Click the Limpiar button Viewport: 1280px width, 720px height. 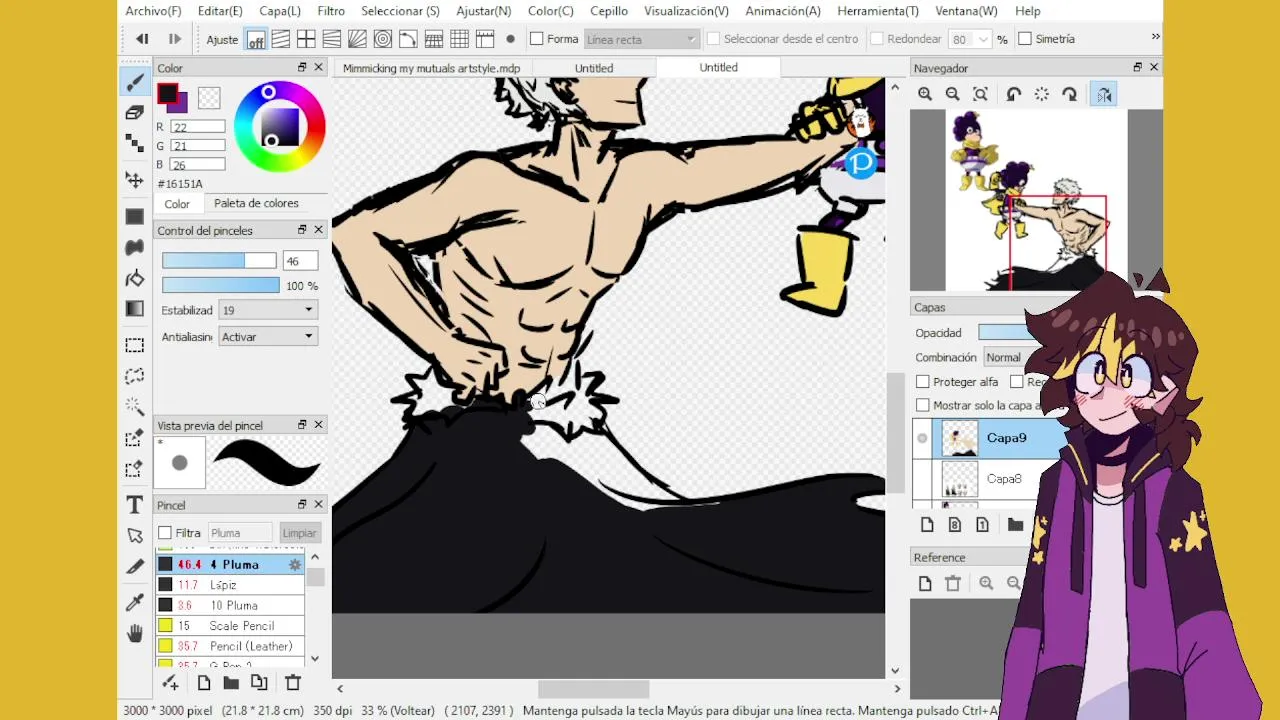pos(299,533)
